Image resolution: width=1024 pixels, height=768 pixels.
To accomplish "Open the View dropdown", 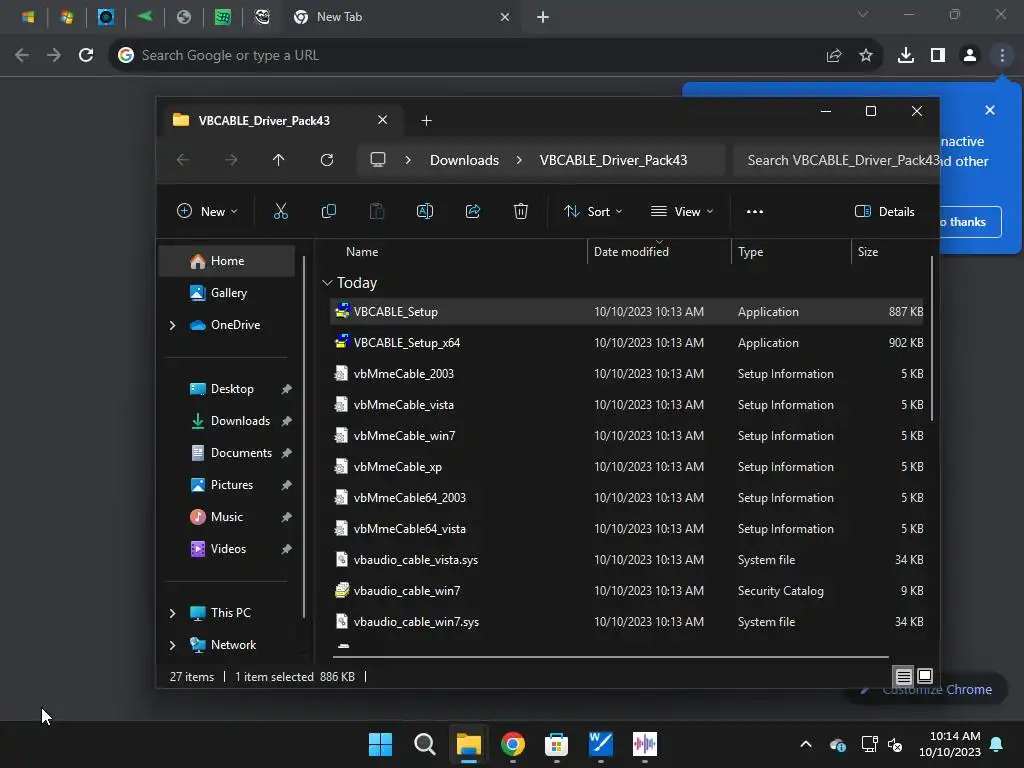I will point(682,212).
